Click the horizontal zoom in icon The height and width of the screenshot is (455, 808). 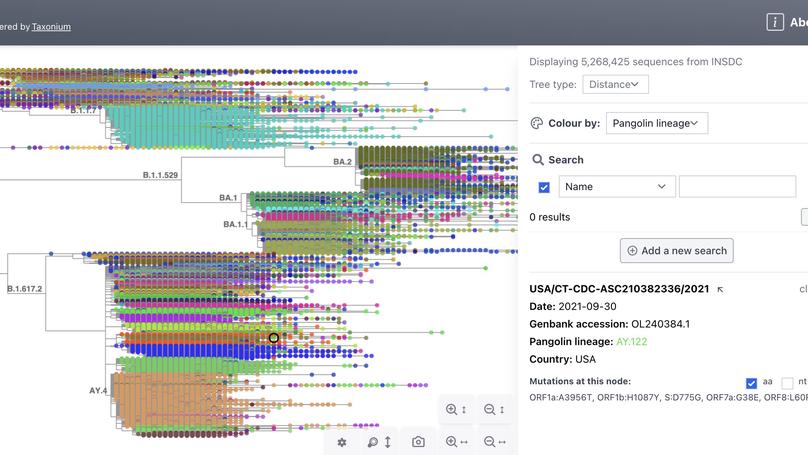(457, 442)
